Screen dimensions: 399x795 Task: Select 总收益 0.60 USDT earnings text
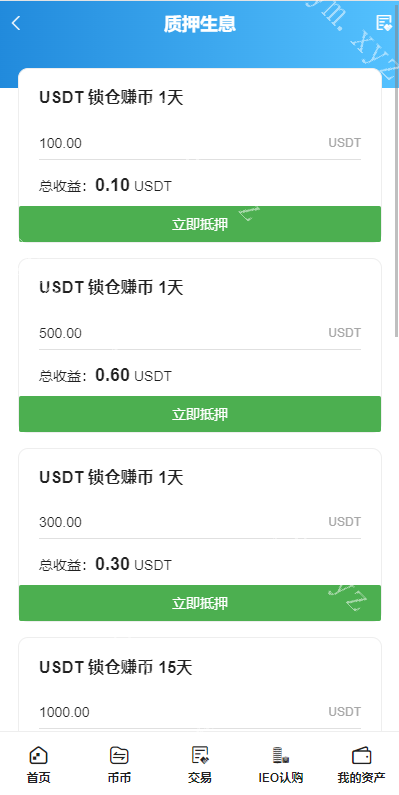pos(105,375)
